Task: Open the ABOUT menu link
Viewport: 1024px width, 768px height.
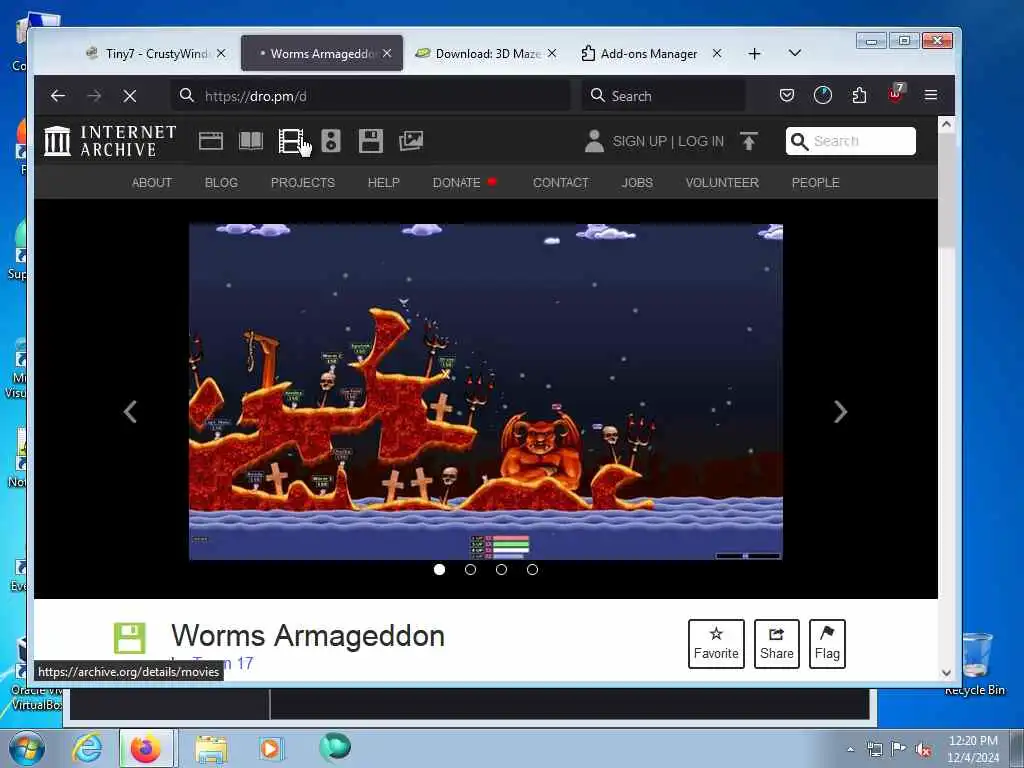Action: pos(152,183)
